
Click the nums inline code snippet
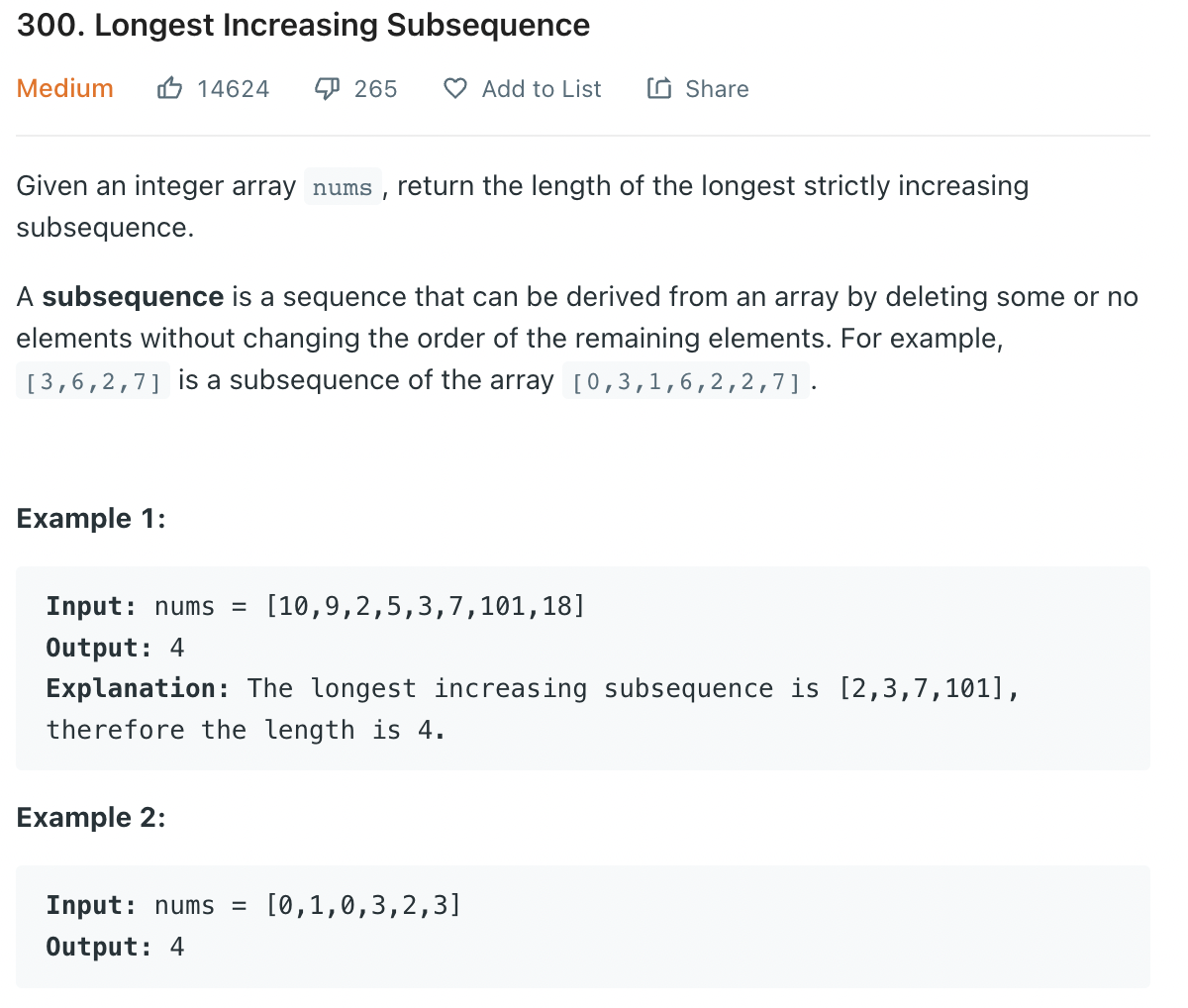tap(342, 186)
